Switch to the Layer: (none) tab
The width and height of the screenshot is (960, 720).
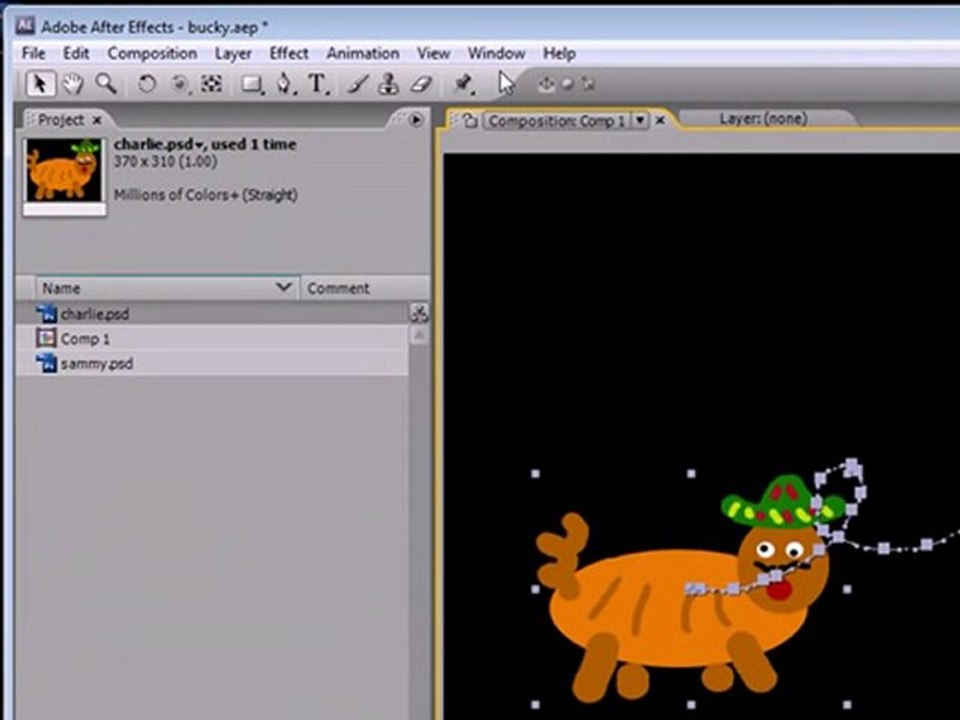pyautogui.click(x=763, y=118)
